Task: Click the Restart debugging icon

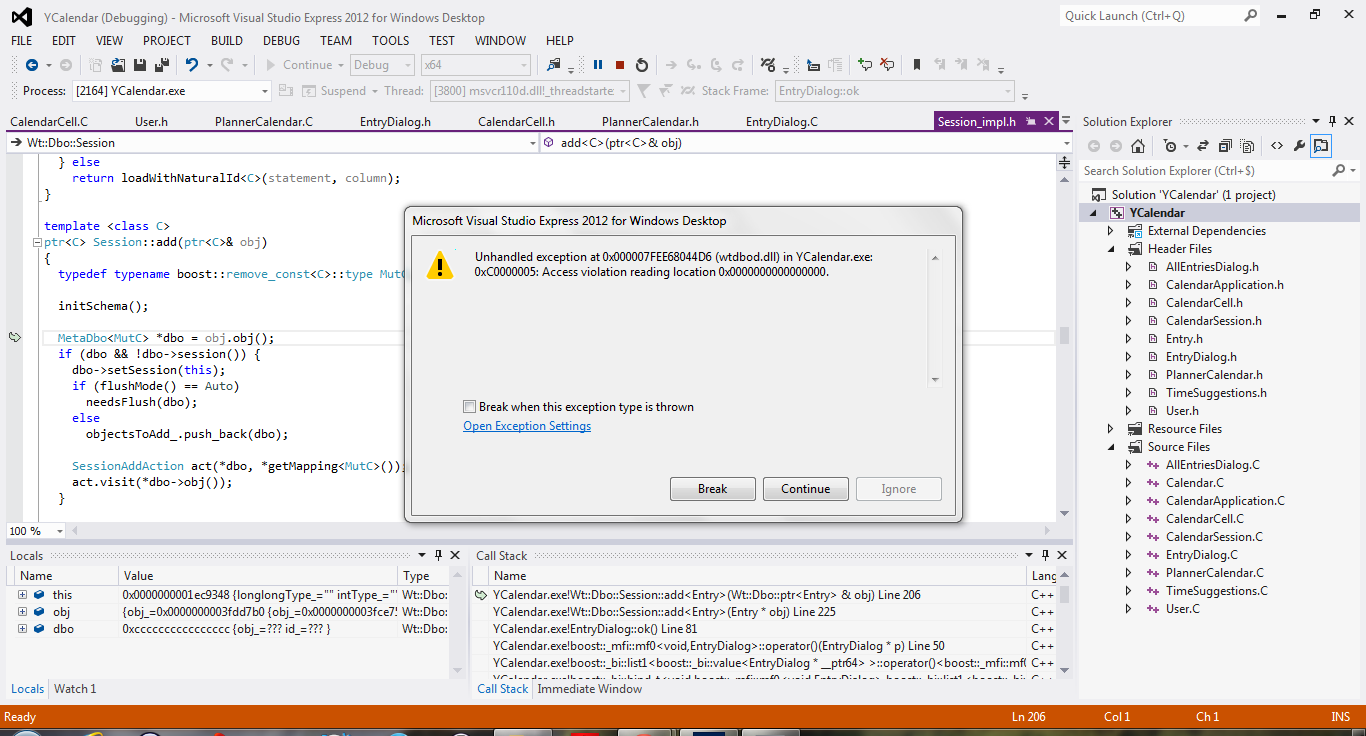Action: coord(642,65)
